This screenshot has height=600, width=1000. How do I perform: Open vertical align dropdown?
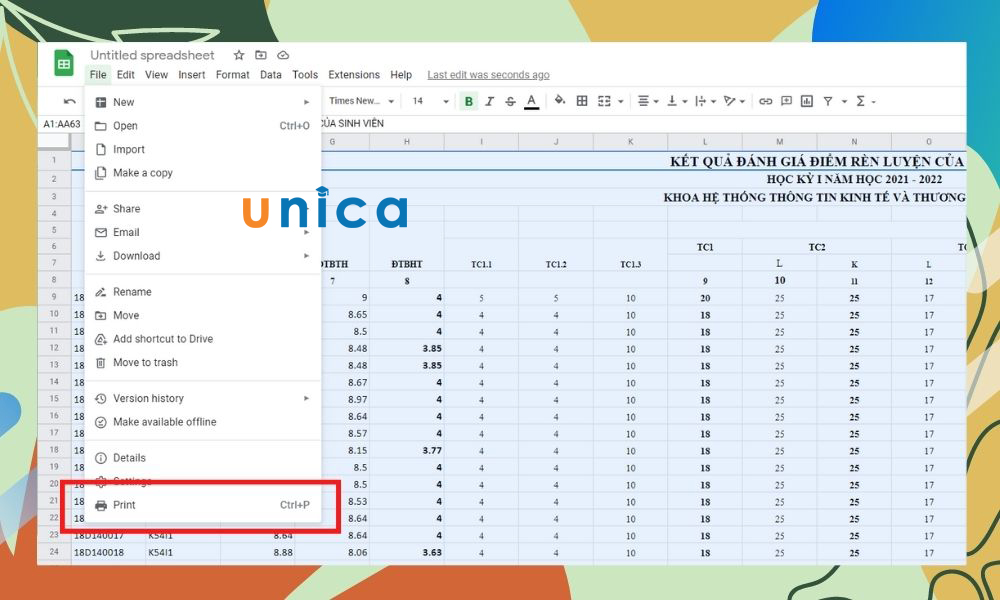pyautogui.click(x=677, y=101)
